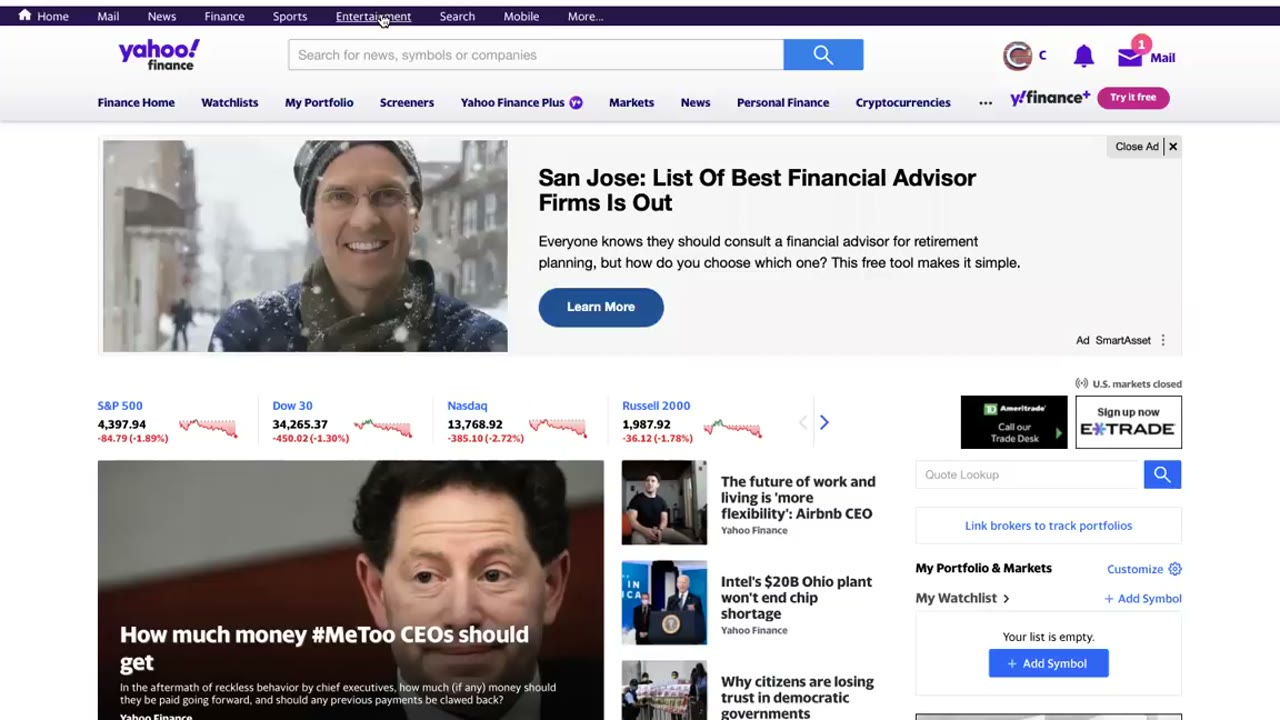Click Link brokers to track portfolios
1280x720 pixels.
pos(1048,525)
